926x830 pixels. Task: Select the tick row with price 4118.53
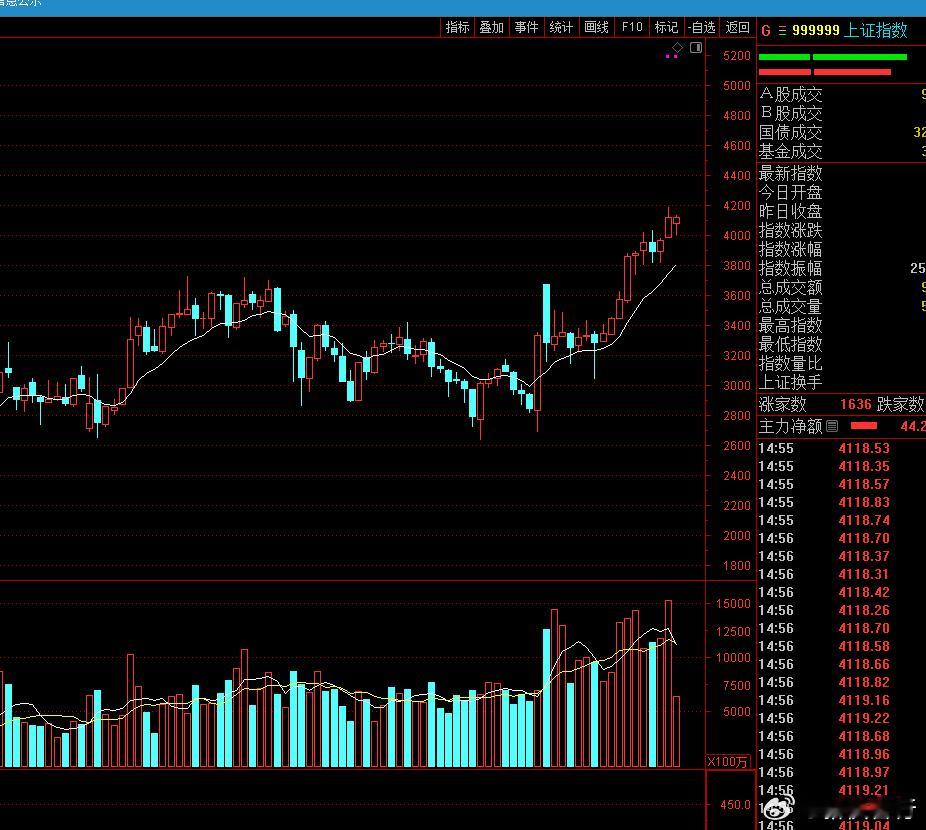[842, 448]
